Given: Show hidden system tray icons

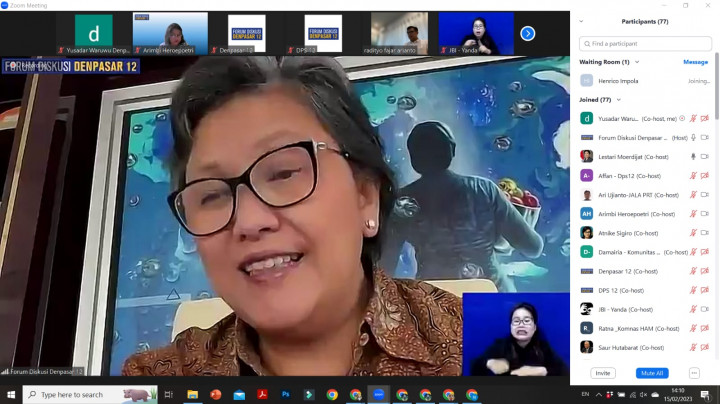Looking at the screenshot, I should click(x=599, y=395).
